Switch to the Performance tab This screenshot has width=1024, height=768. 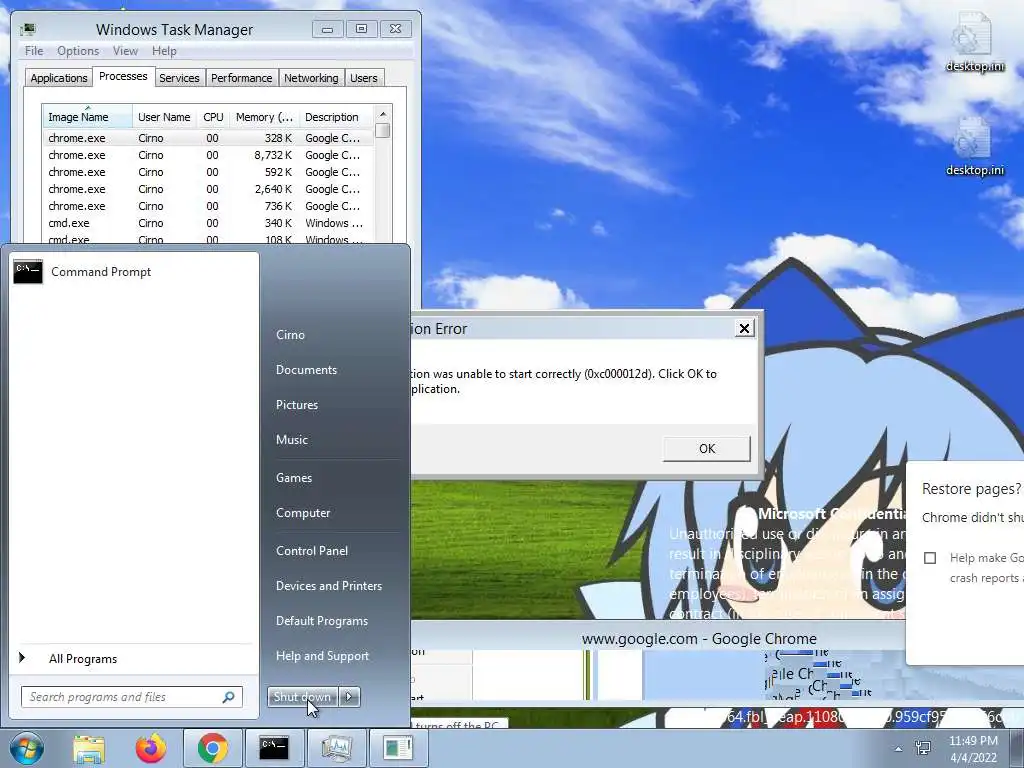tap(241, 78)
